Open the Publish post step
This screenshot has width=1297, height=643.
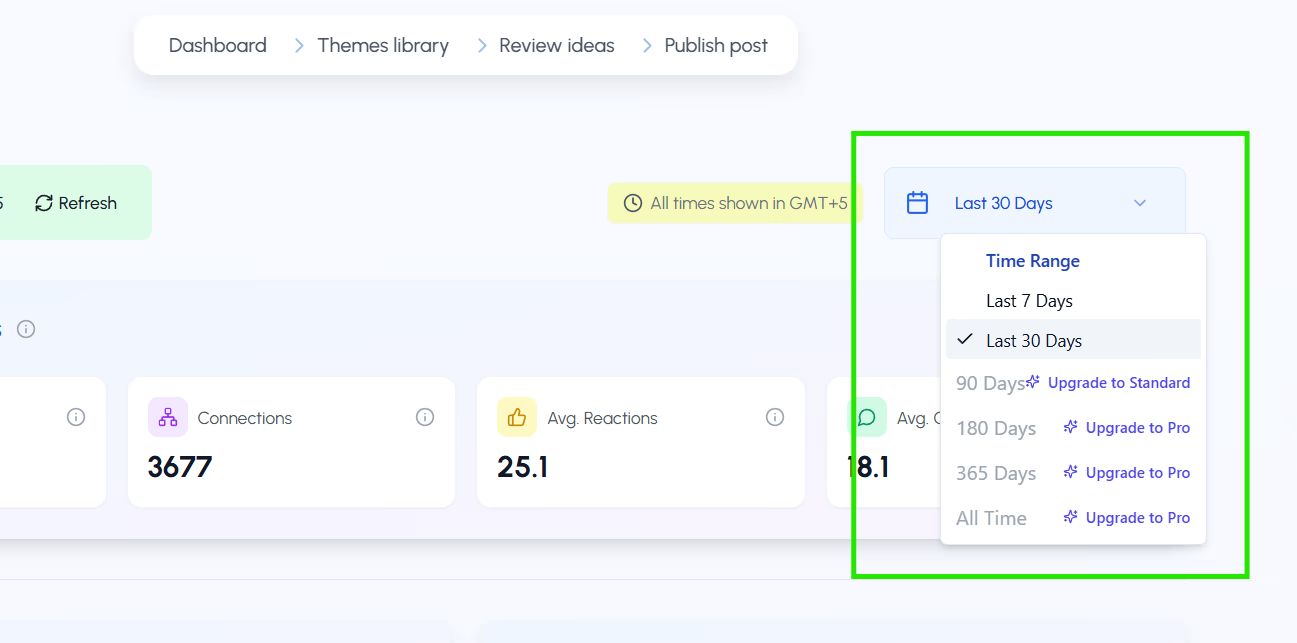716,45
